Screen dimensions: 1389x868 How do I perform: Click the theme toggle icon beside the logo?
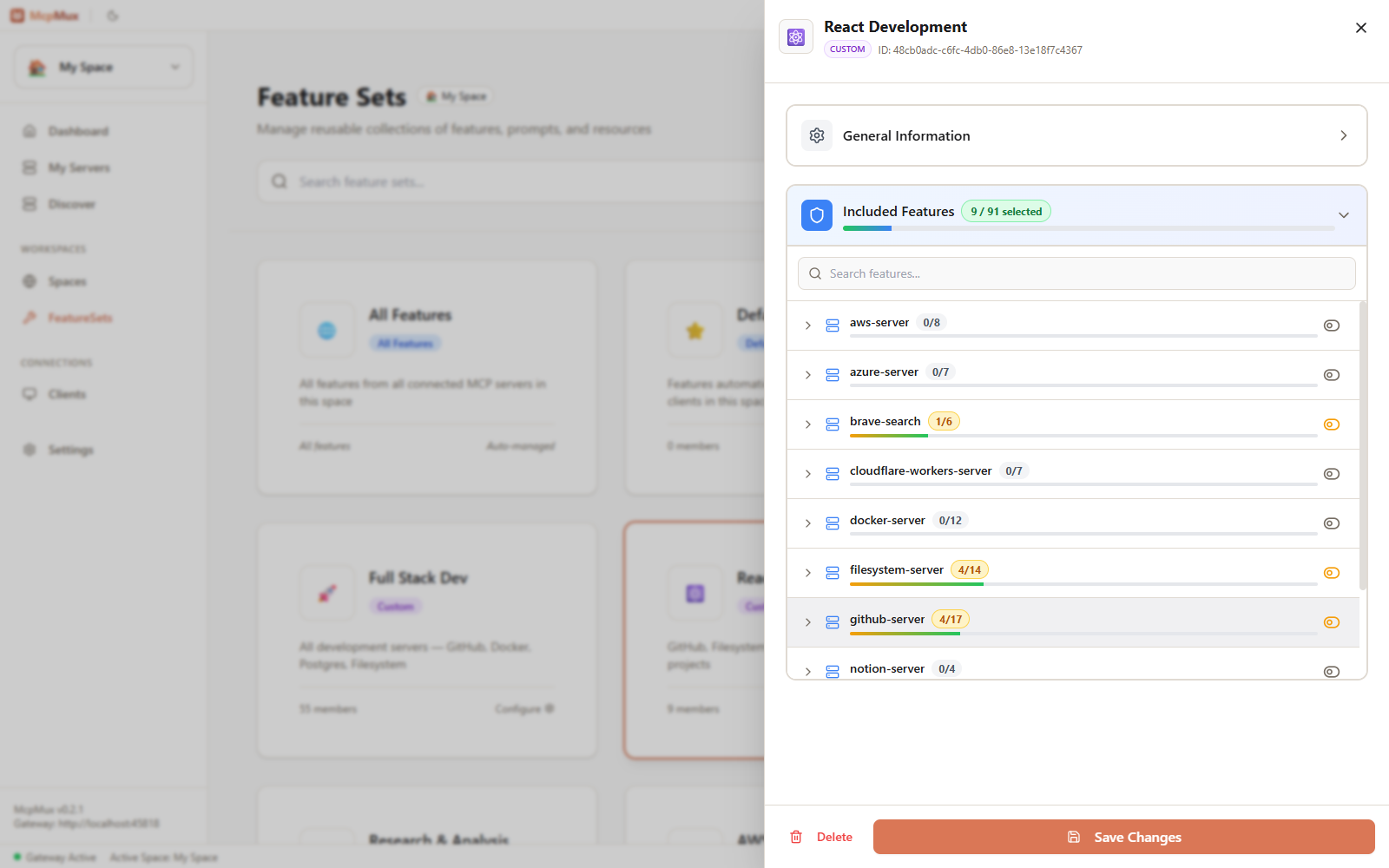111,15
